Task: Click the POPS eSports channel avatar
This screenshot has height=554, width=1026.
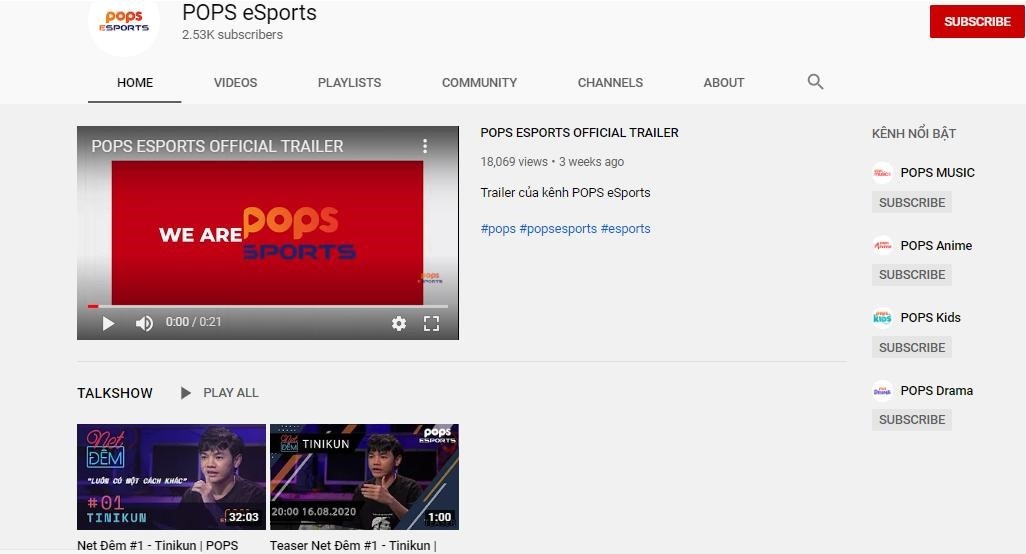Action: click(x=124, y=22)
